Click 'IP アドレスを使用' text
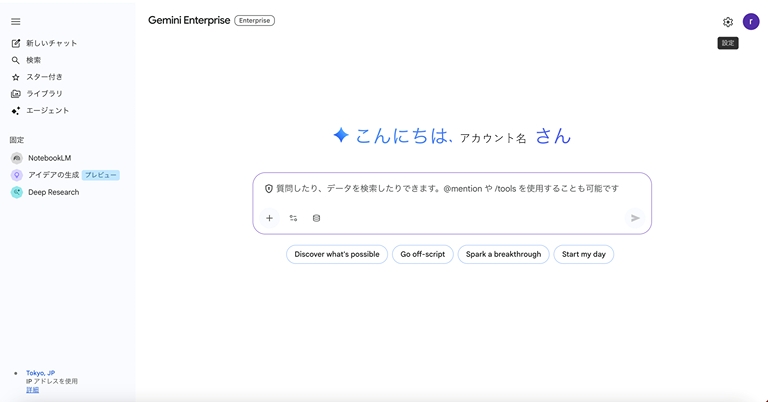Image resolution: width=768 pixels, height=402 pixels. pos(52,381)
